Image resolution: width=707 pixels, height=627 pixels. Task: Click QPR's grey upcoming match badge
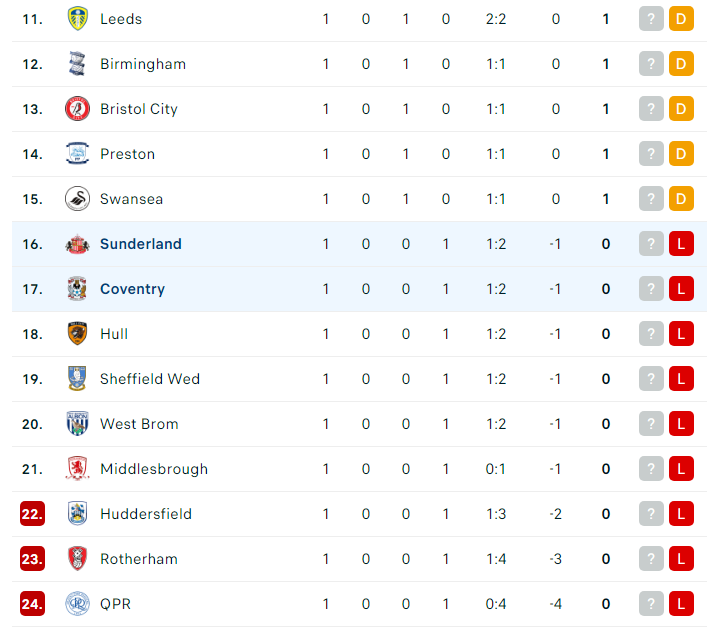pos(651,604)
